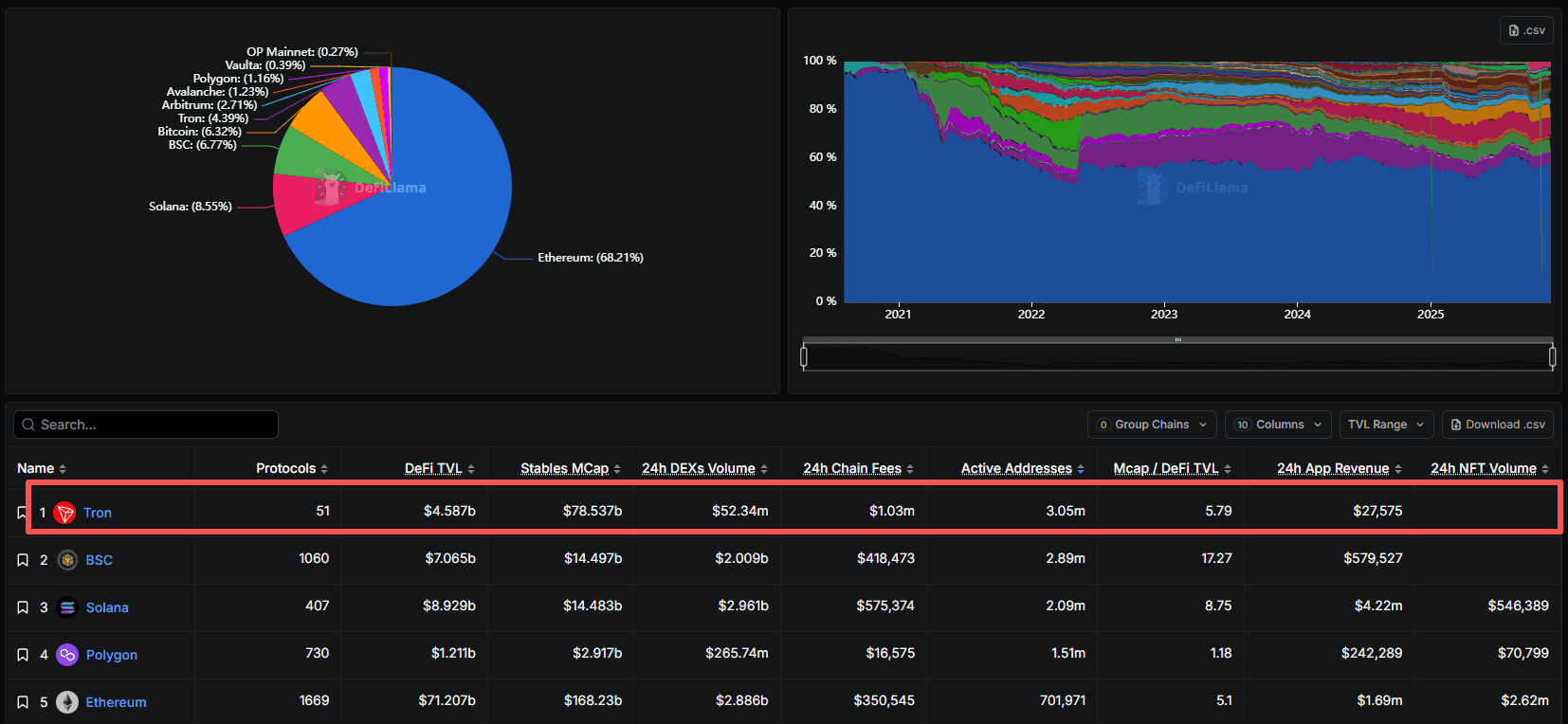The width and height of the screenshot is (1568, 724).
Task: Bookmark the Polygon chain row
Action: pyautogui.click(x=23, y=655)
